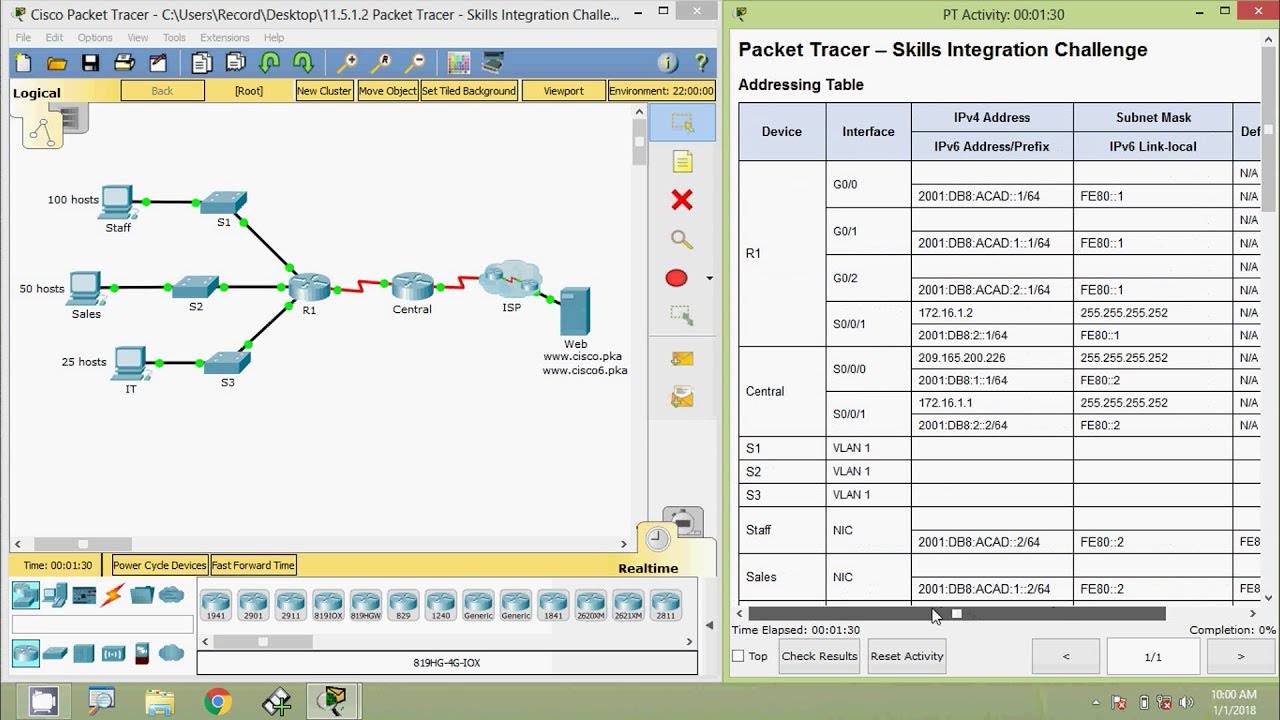This screenshot has width=1280, height=720.
Task: Click the Print toolbar icon
Action: pos(124,63)
